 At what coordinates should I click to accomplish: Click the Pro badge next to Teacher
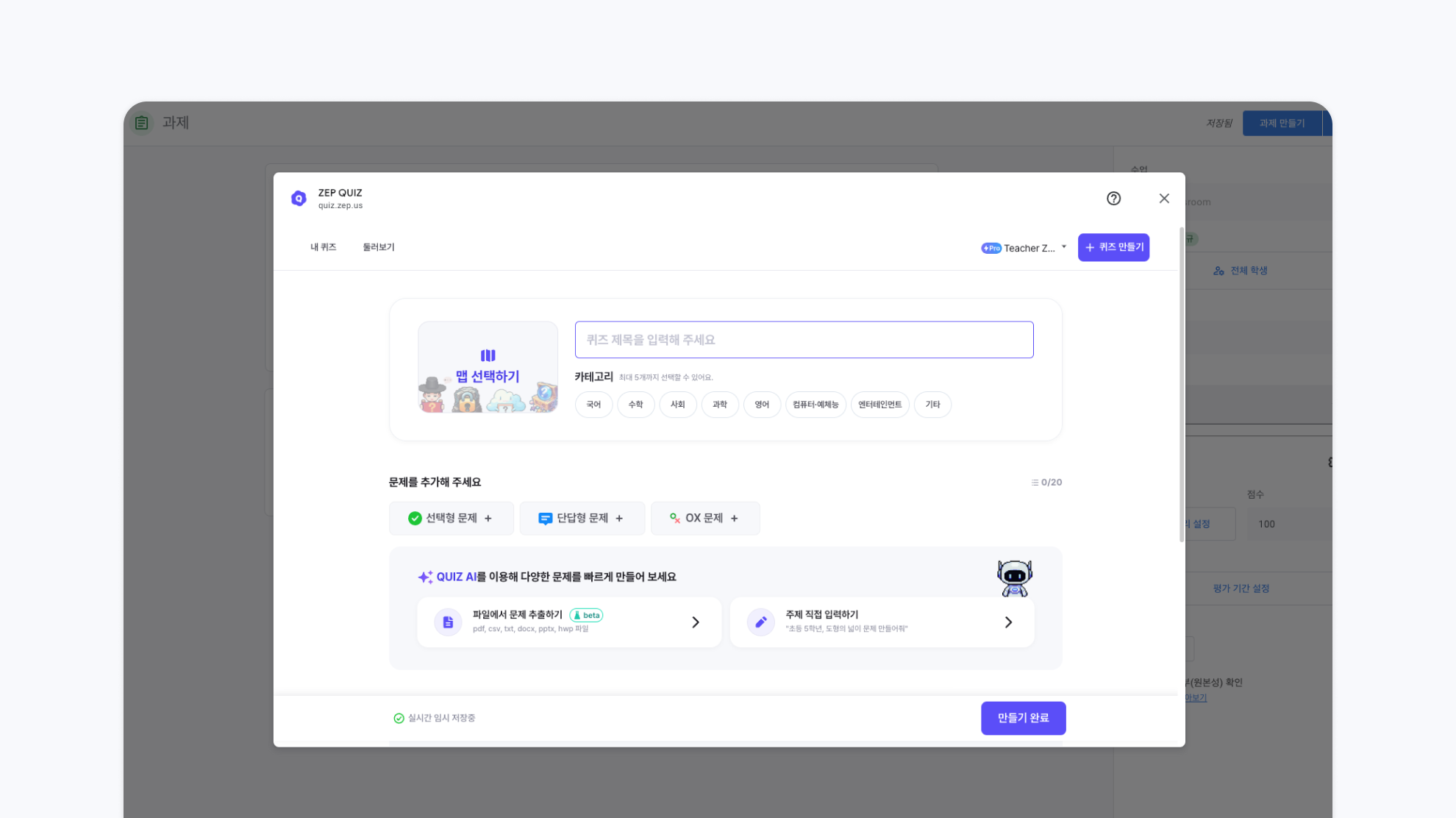click(991, 249)
